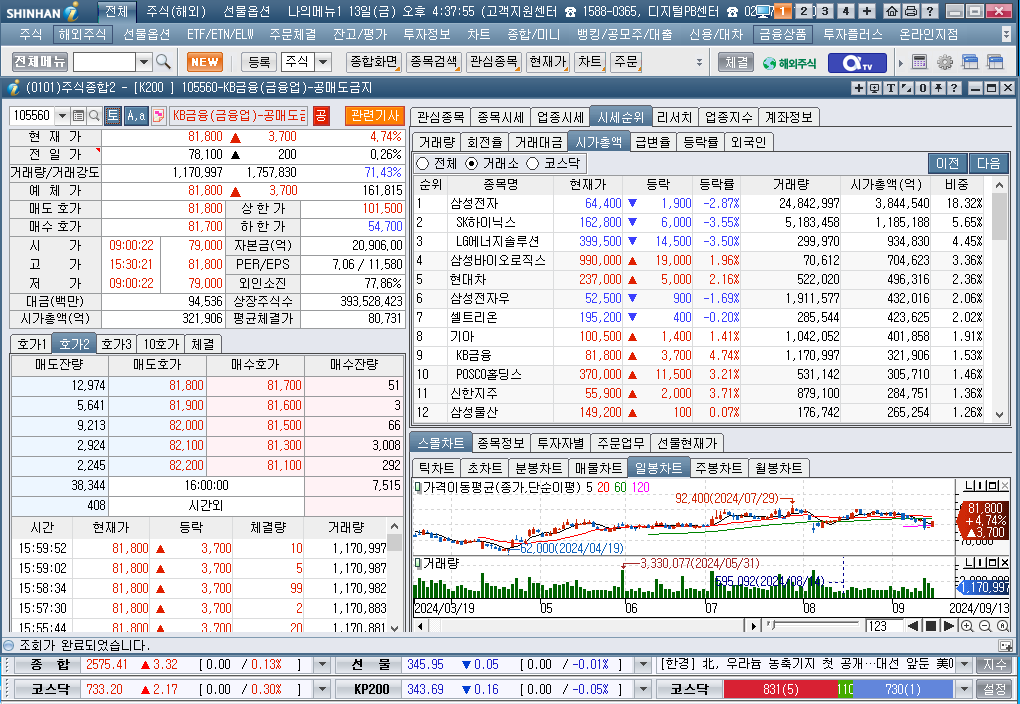This screenshot has height=704, width=1020.
Task: Select the 10호가 order book tab
Action: pos(161,344)
